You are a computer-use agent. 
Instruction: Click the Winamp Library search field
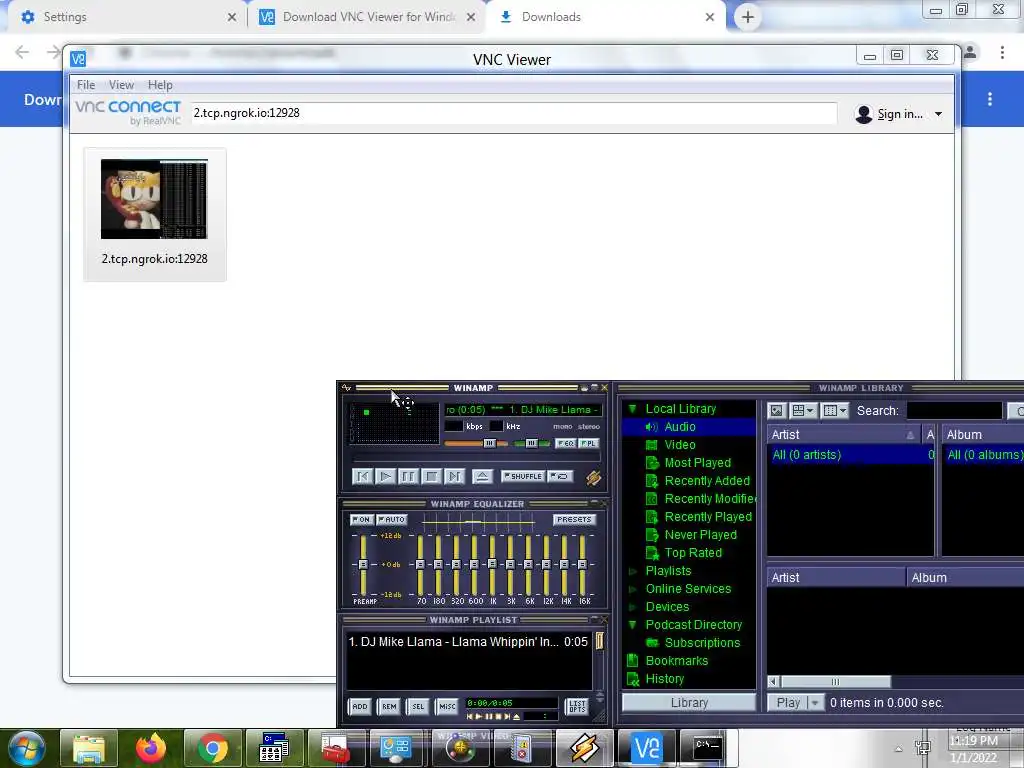954,411
